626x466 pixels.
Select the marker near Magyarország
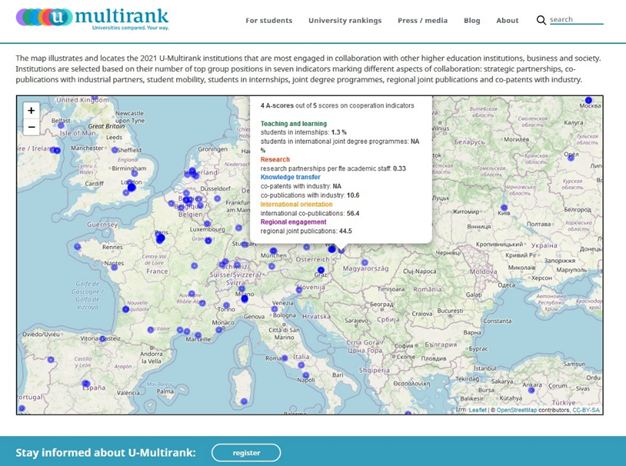pyautogui.click(x=365, y=262)
